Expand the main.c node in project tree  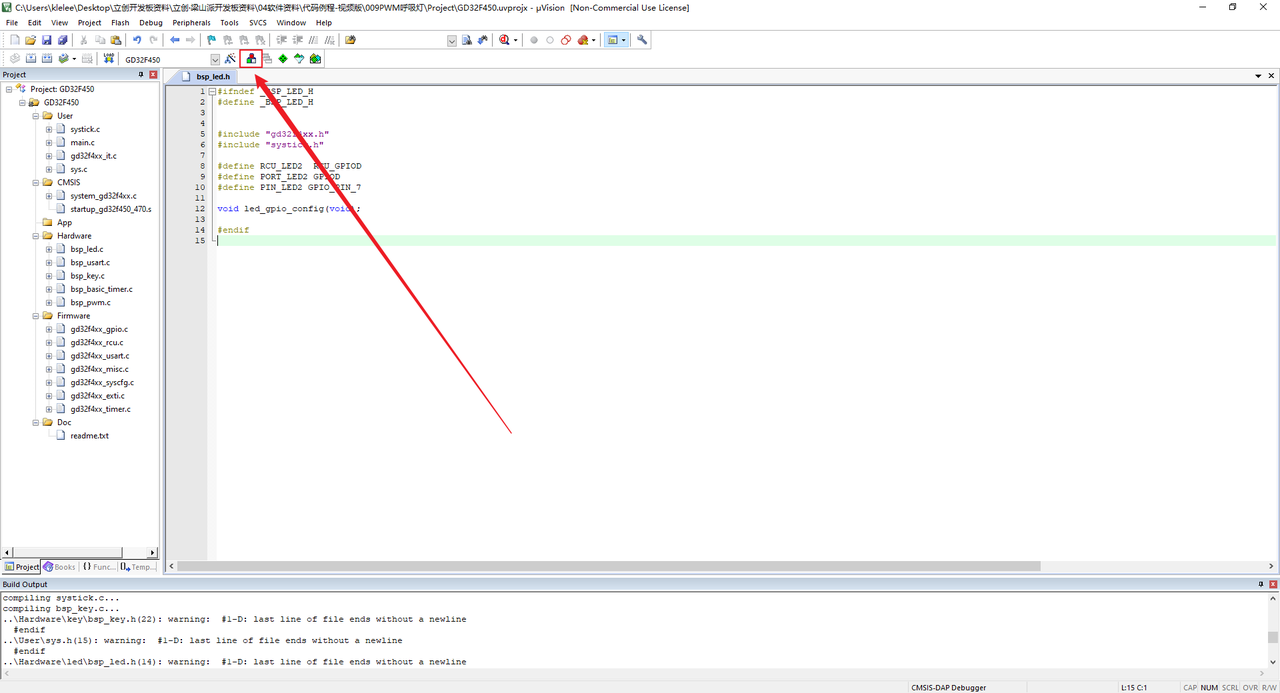coord(49,143)
